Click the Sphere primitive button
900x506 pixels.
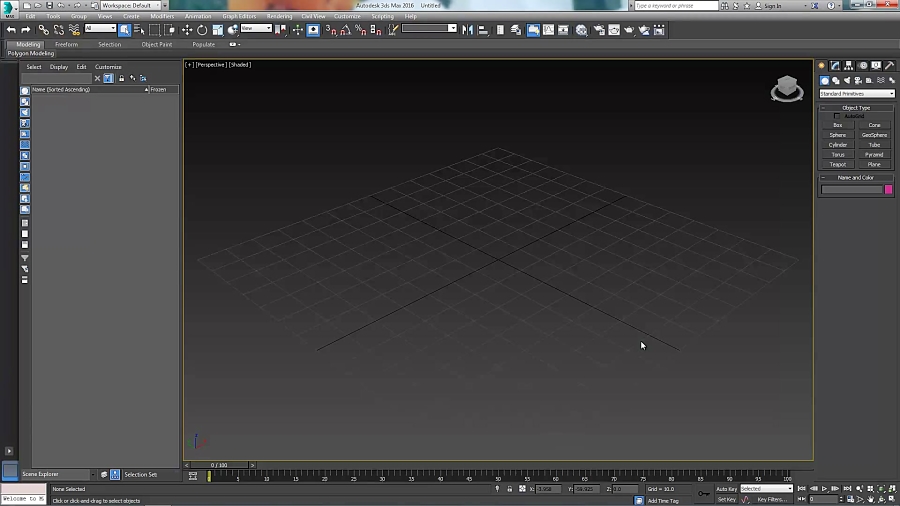point(838,135)
